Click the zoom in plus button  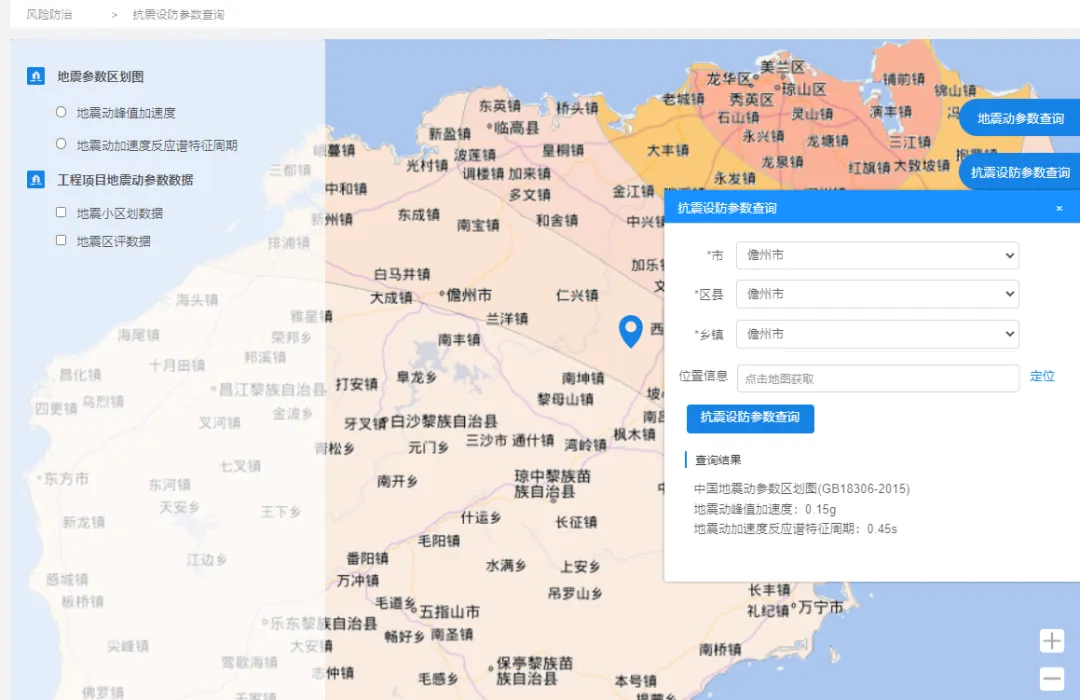point(1051,641)
